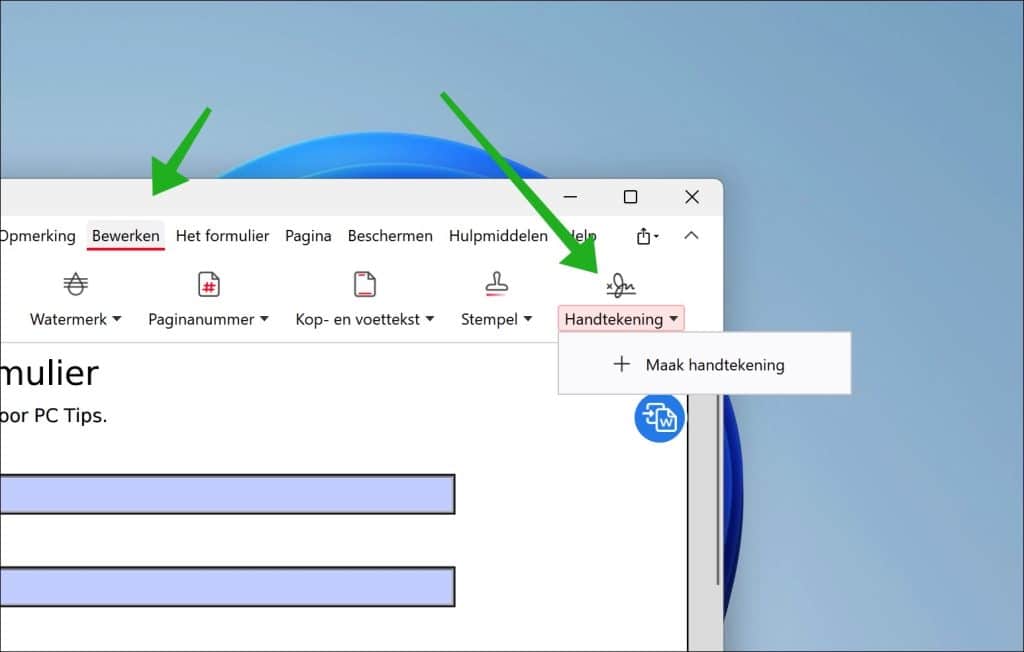The width and height of the screenshot is (1024, 652).
Task: Click the Paginanummer hash page icon
Action: click(x=208, y=284)
